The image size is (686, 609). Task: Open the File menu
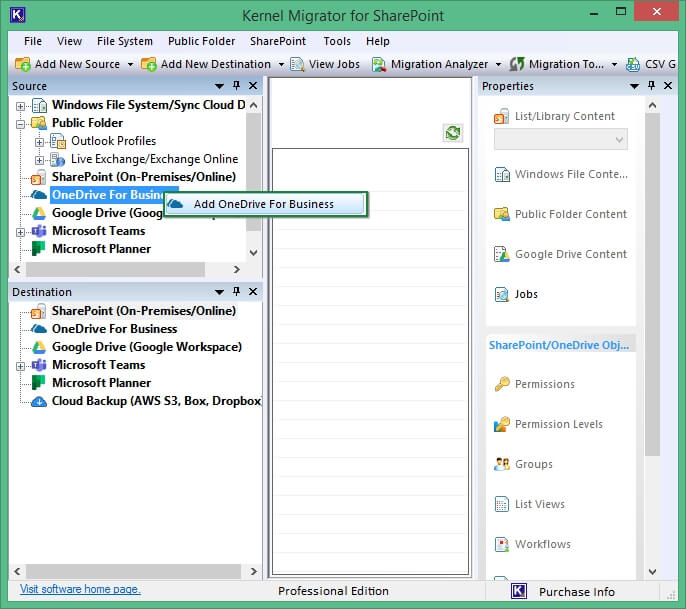coord(33,41)
